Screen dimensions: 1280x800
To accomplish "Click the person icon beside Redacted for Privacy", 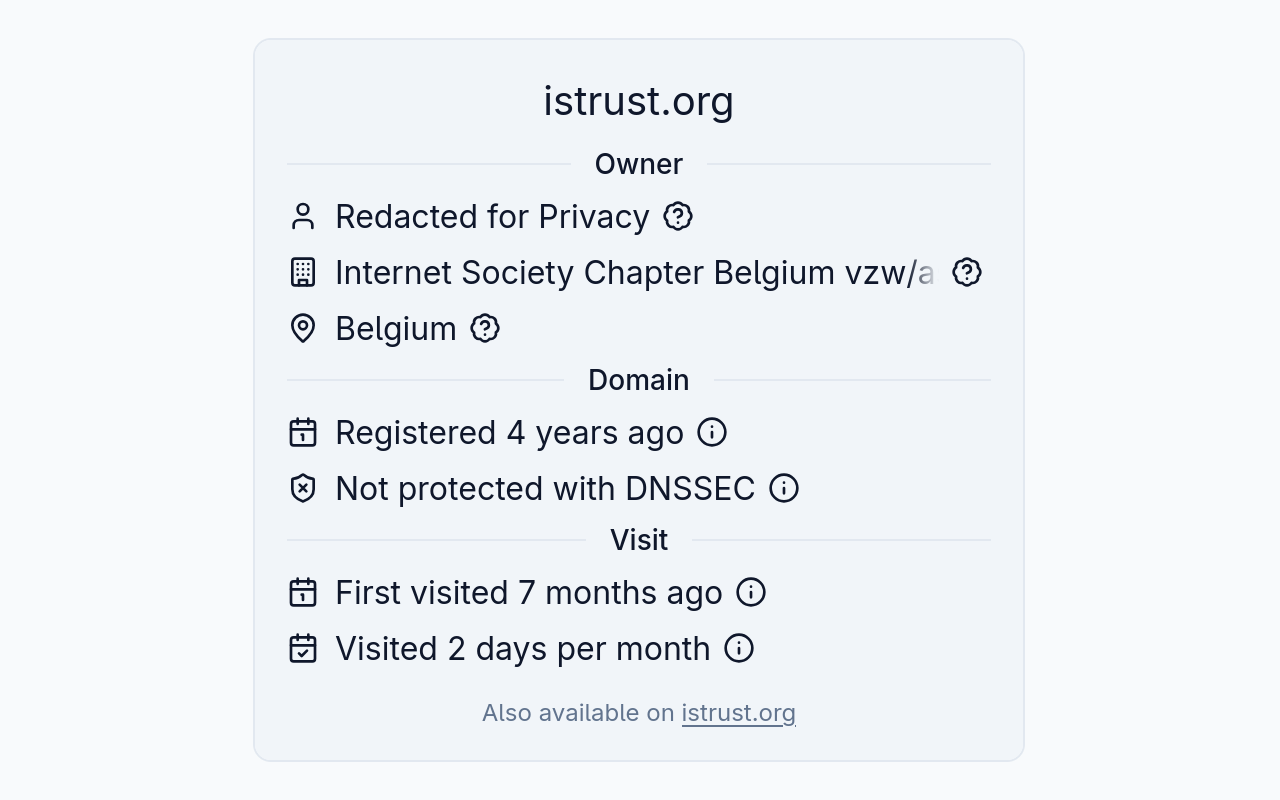I will [303, 216].
